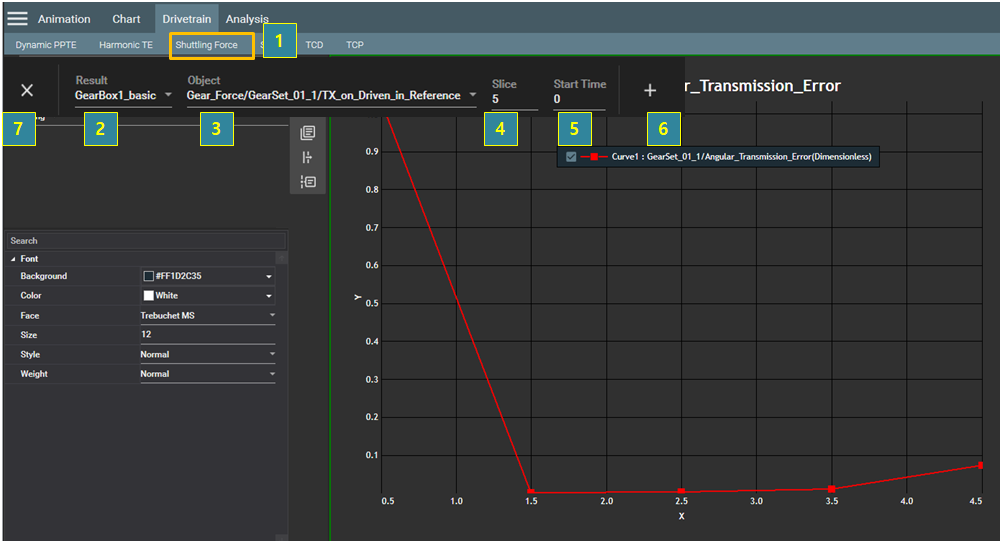The width and height of the screenshot is (1001, 541).
Task: Open the hamburger menu icon
Action: click(17, 18)
